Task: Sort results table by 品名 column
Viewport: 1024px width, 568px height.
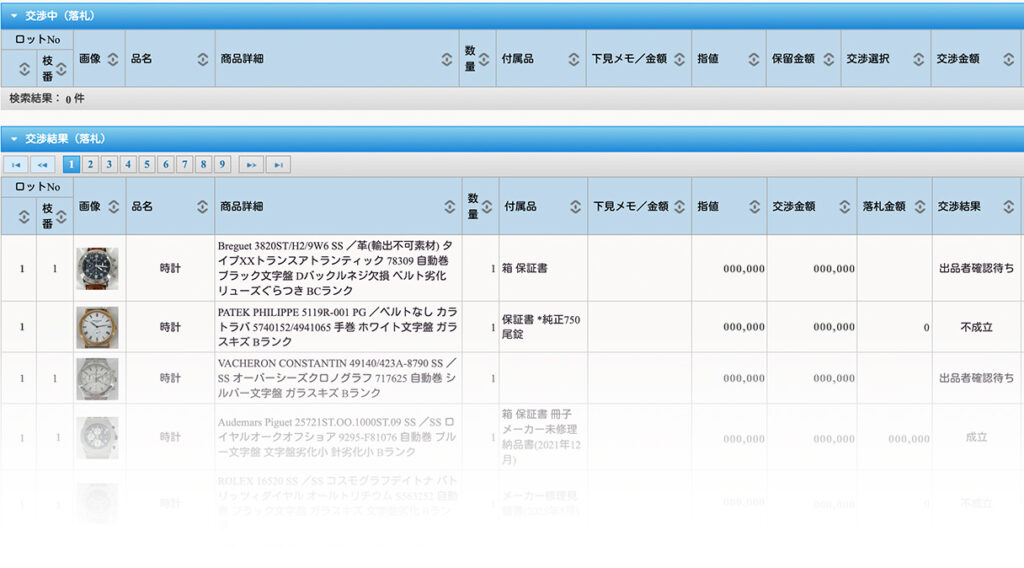Action: pos(203,207)
